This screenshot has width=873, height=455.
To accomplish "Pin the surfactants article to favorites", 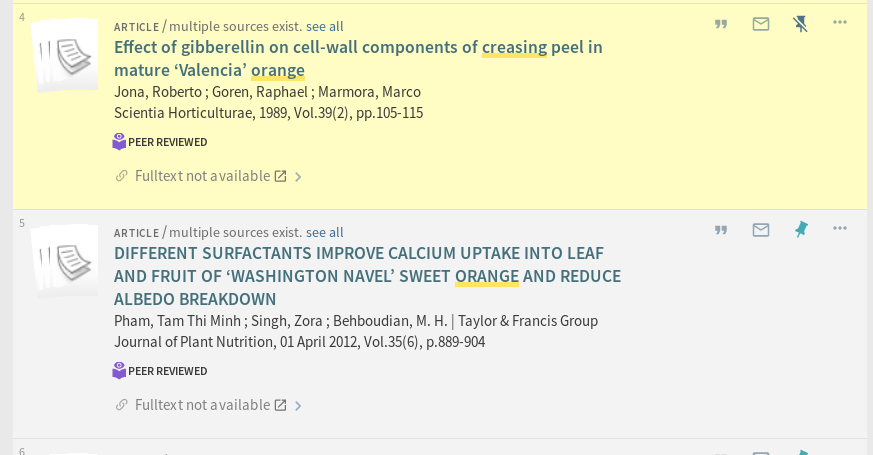I will pyautogui.click(x=800, y=230).
